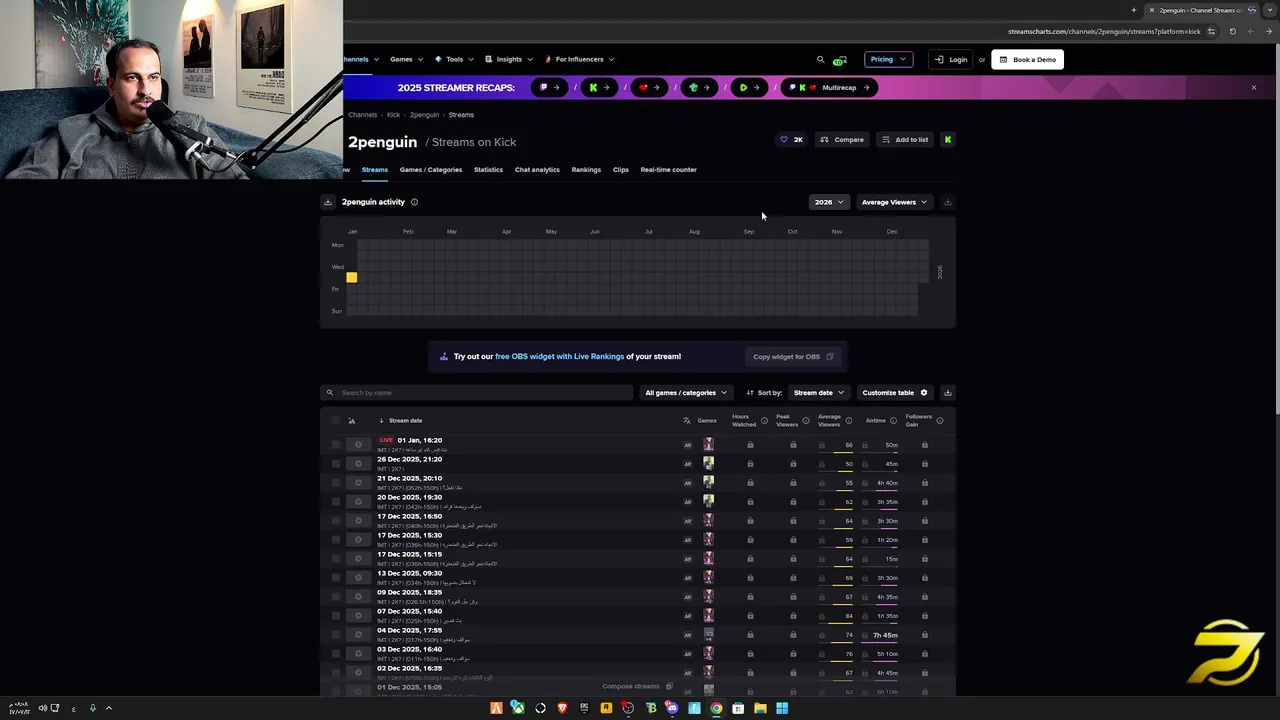1280x720 pixels.
Task: Click info icon beside Followers Gain header
Action: pos(940,421)
